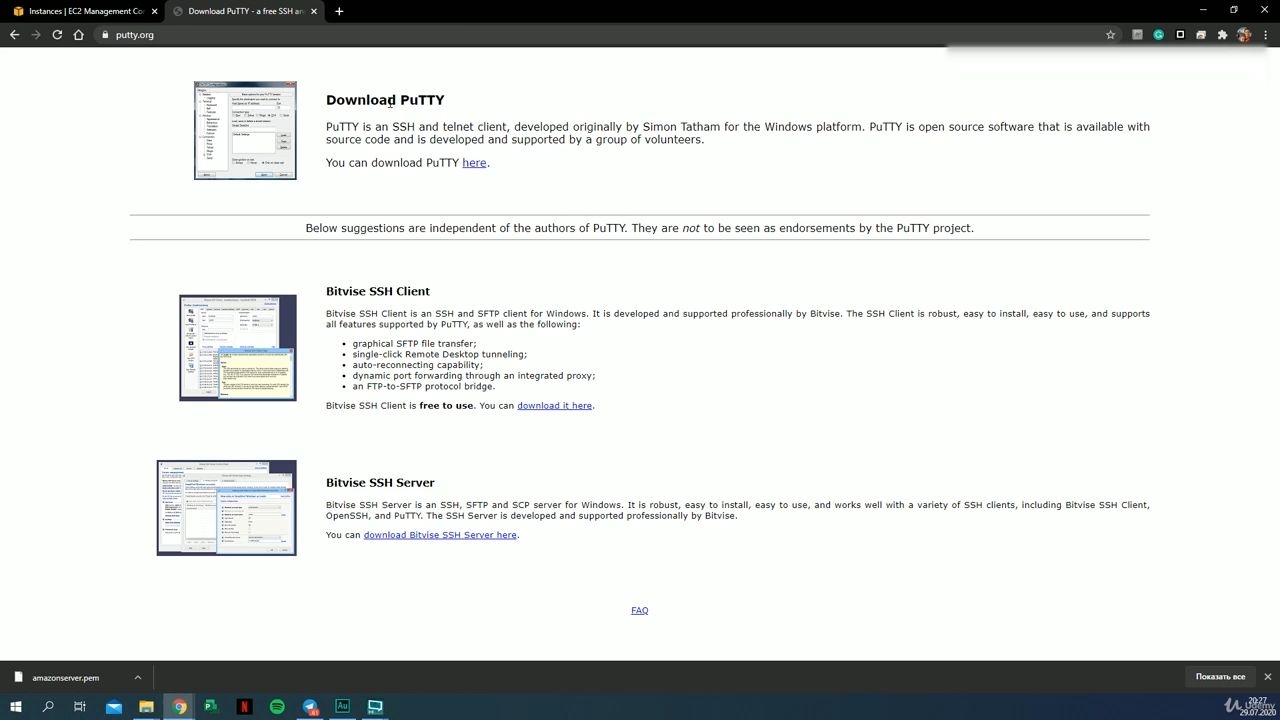
Task: Click the stacked windows extension icon
Action: (x=1201, y=35)
